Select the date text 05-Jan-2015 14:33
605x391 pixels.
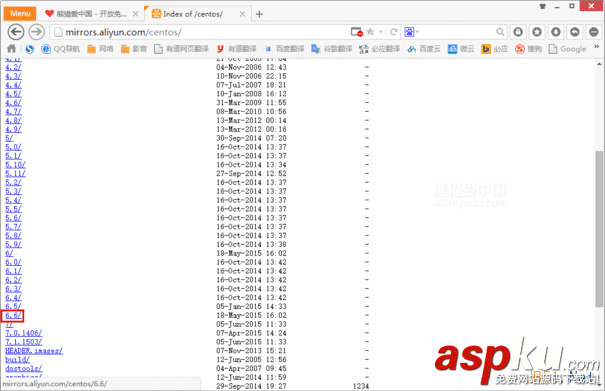(251, 306)
